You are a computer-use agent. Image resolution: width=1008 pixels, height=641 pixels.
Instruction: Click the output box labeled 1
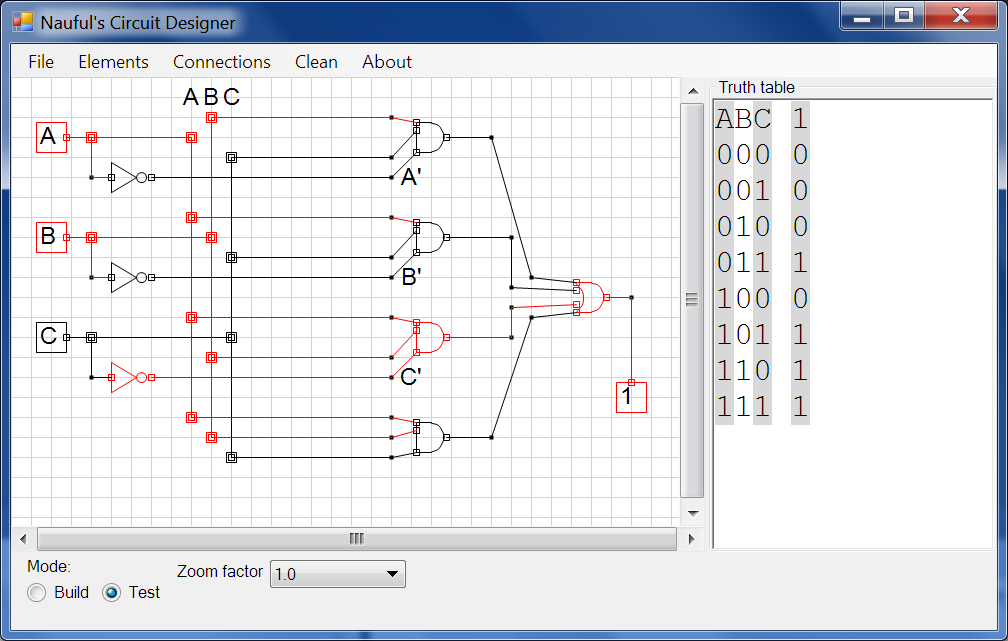[631, 397]
